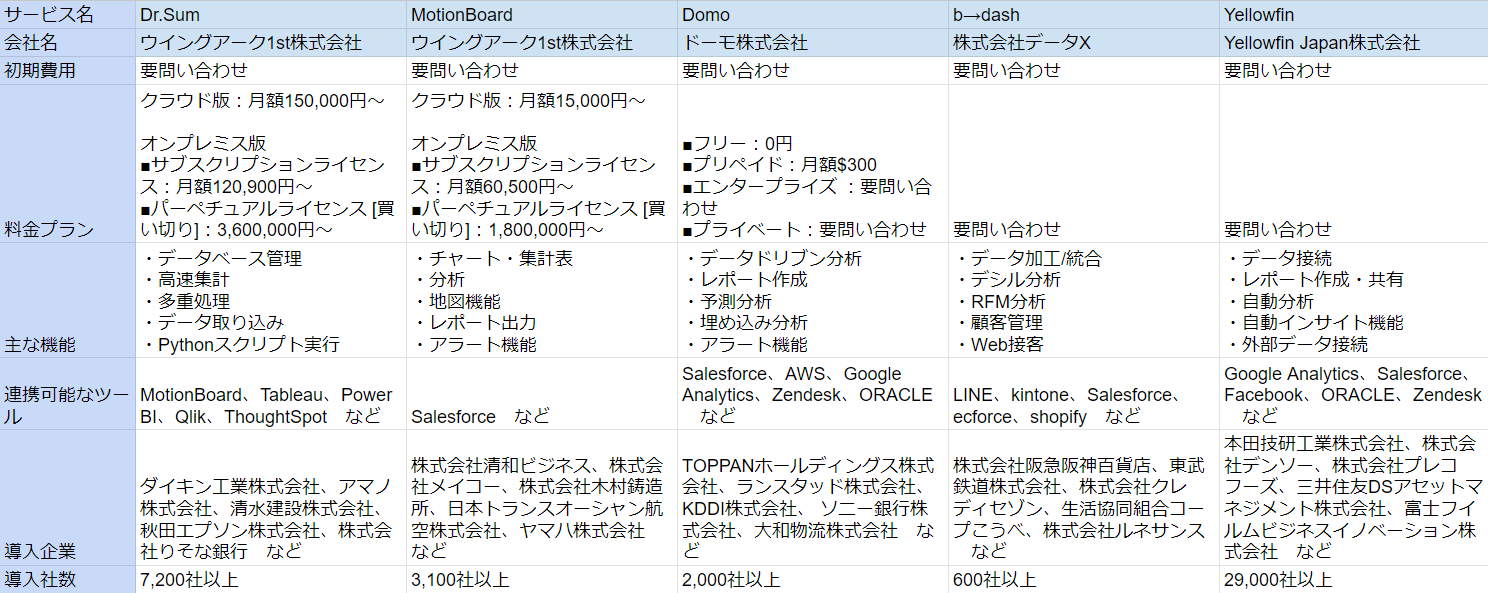Click the Domo service name cell
This screenshot has height=593, width=1488.
click(813, 15)
